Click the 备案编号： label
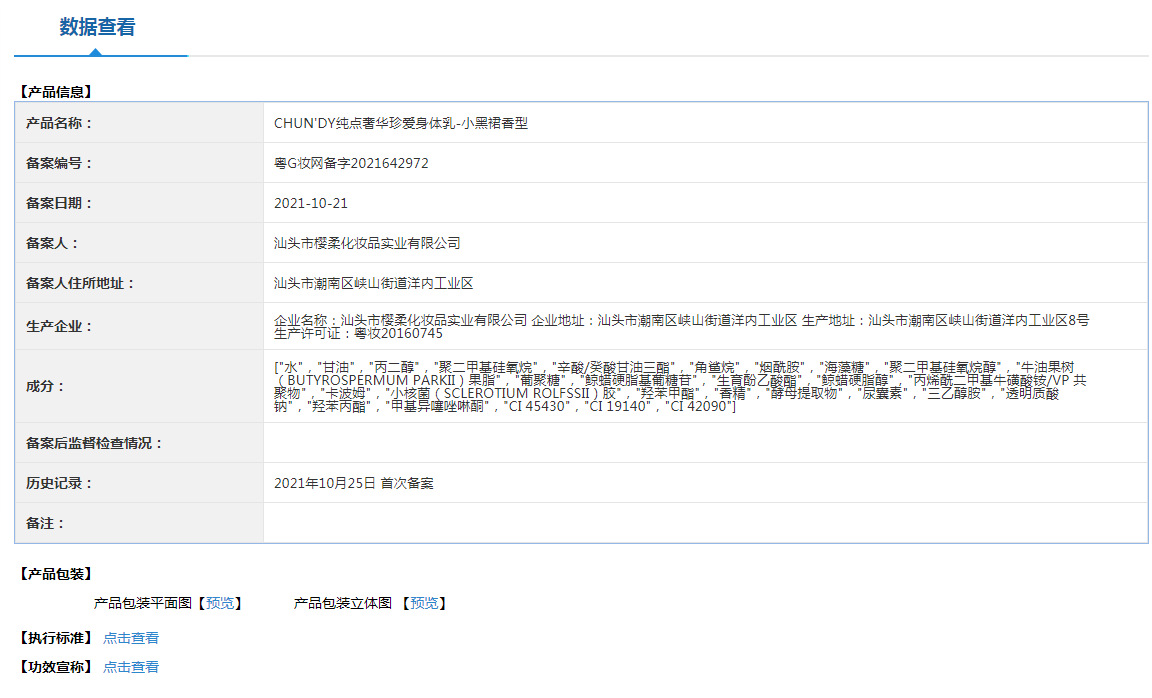Screen dimensions: 1152x698 point(60,163)
